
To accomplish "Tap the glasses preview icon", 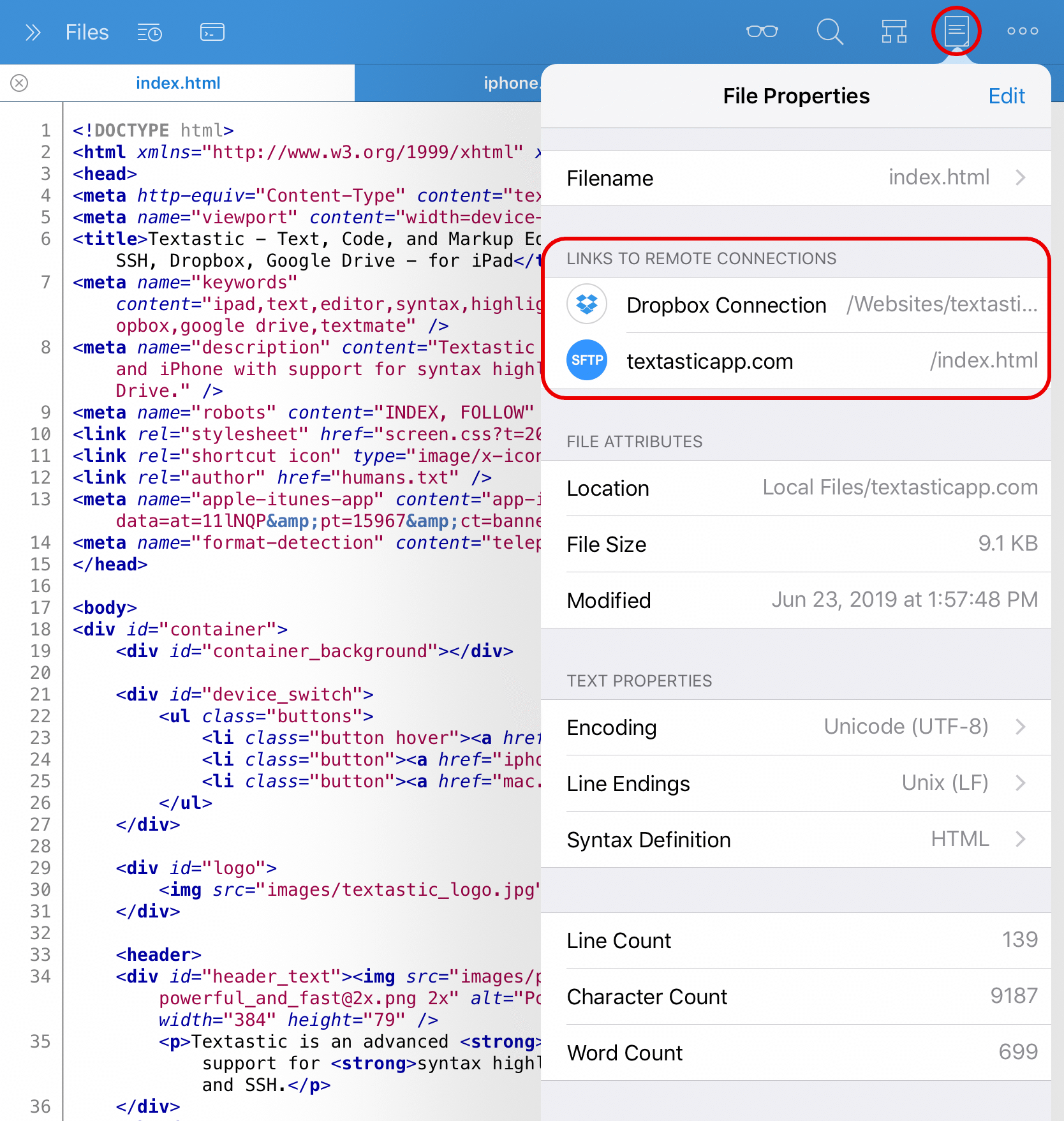I will point(762,31).
